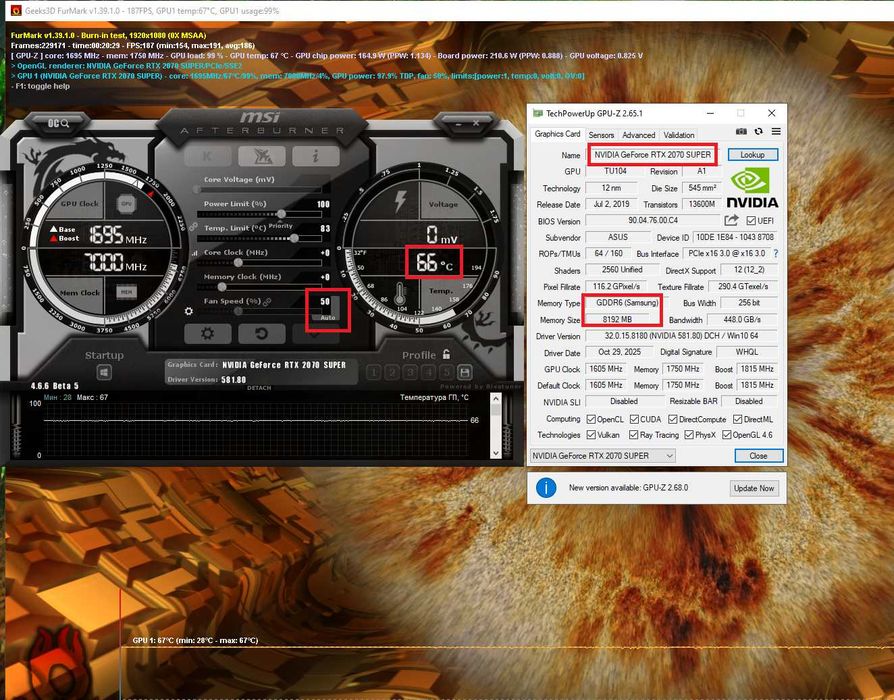Open the OC Scanner in MSI Afterburner
Viewport: 894px width, 700px height.
(x=58, y=123)
